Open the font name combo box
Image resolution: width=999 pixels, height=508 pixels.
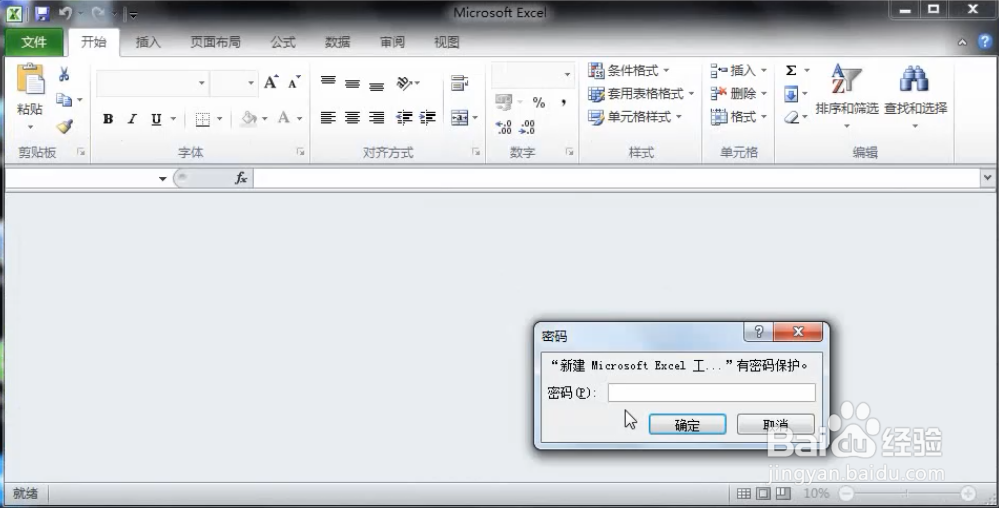pos(152,83)
